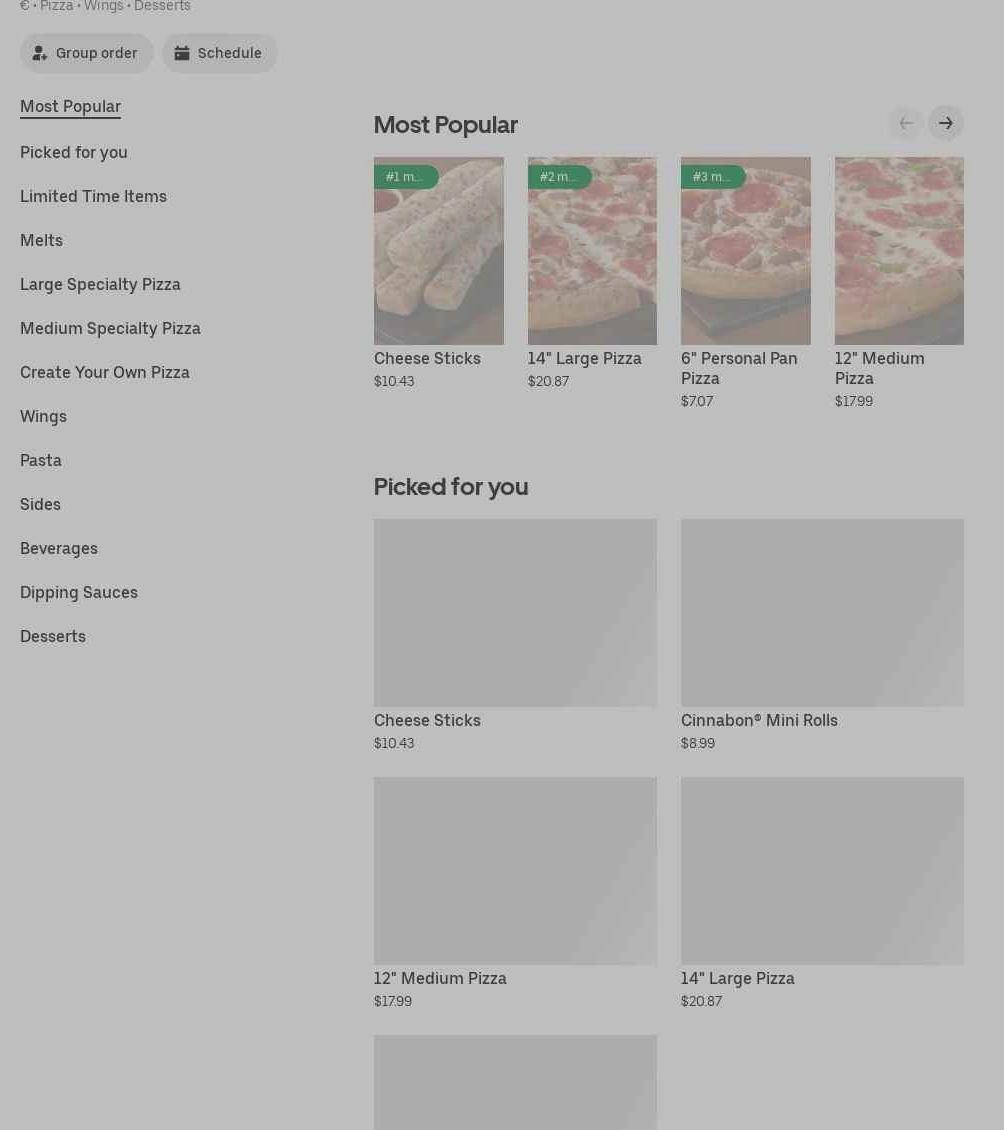Click the previous arrow in Most Popular carousel
1004x1130 pixels.
coord(905,123)
